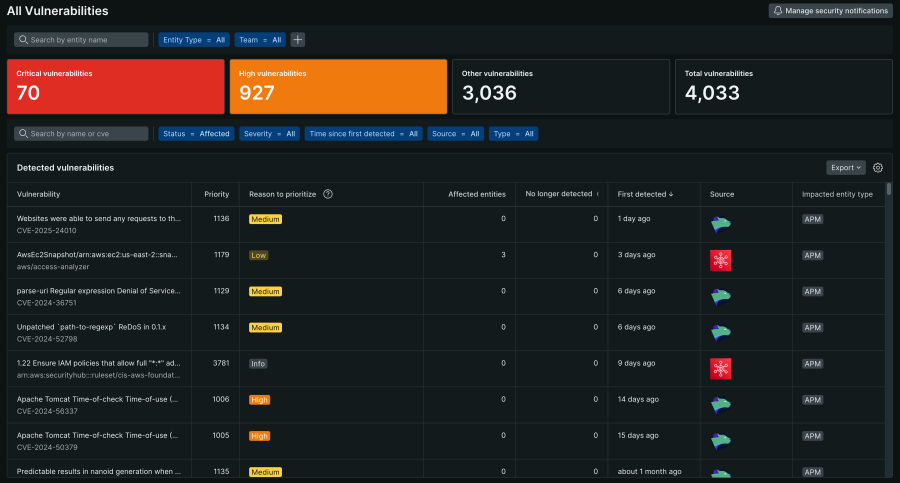Click the bell icon for security notifications
The image size is (900, 483).
777,11
